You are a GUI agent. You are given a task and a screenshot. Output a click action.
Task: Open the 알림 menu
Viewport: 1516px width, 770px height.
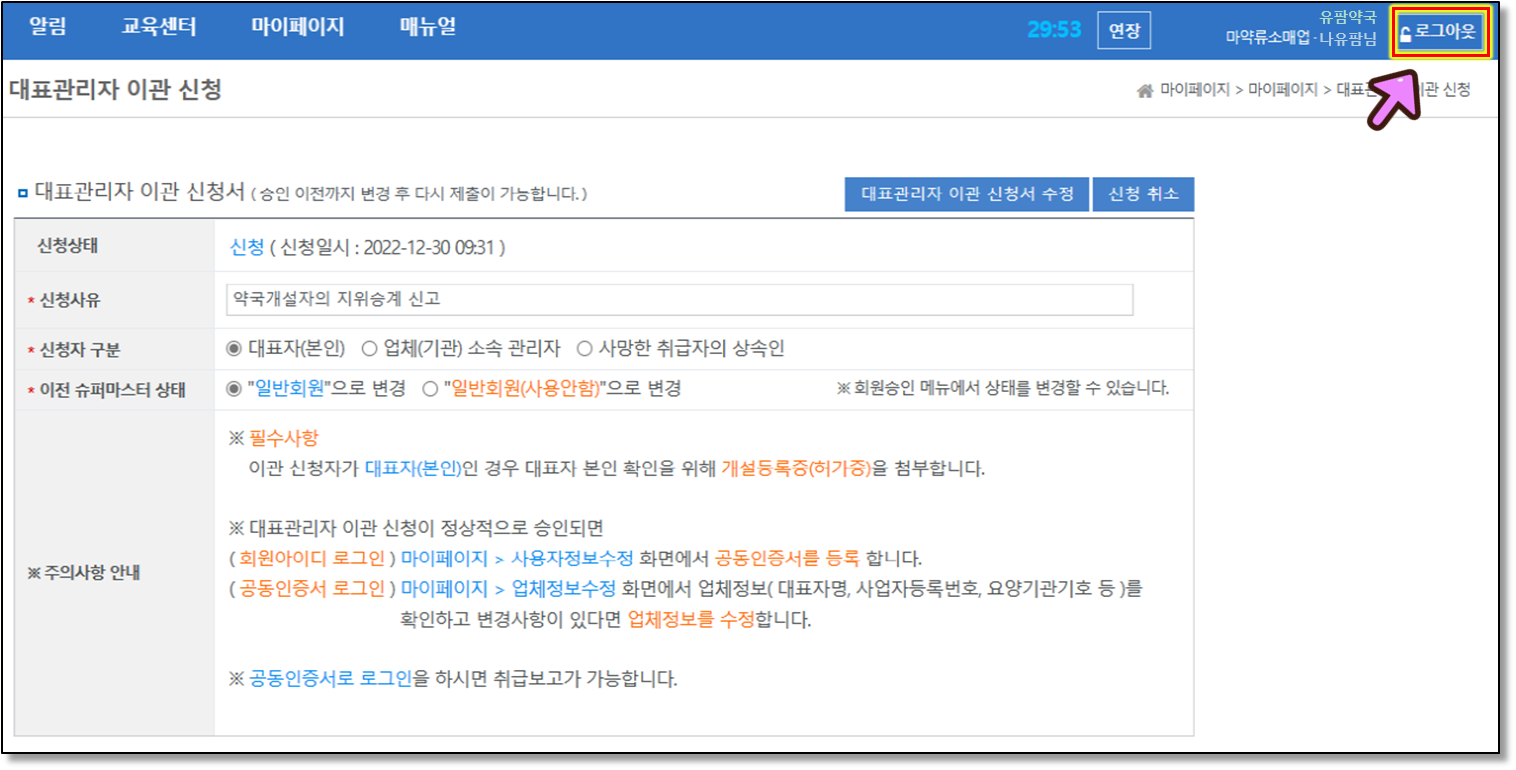(48, 27)
